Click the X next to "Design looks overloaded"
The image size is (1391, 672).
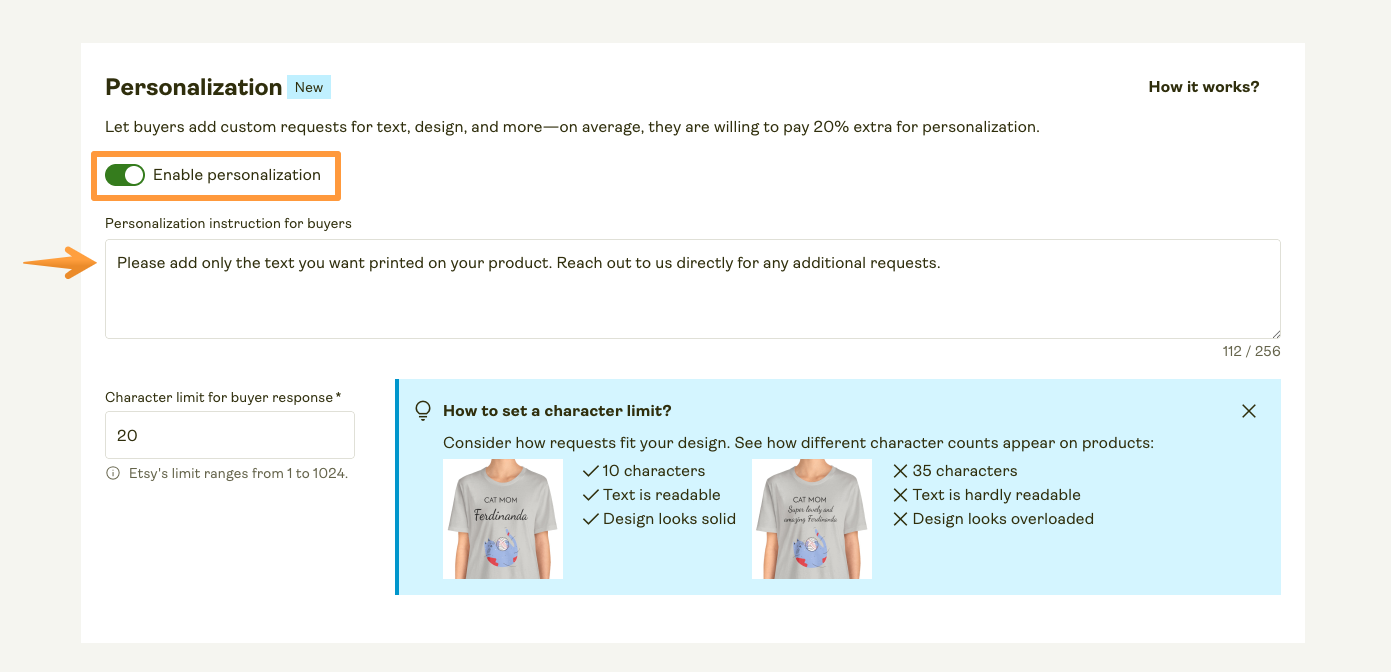coord(901,518)
